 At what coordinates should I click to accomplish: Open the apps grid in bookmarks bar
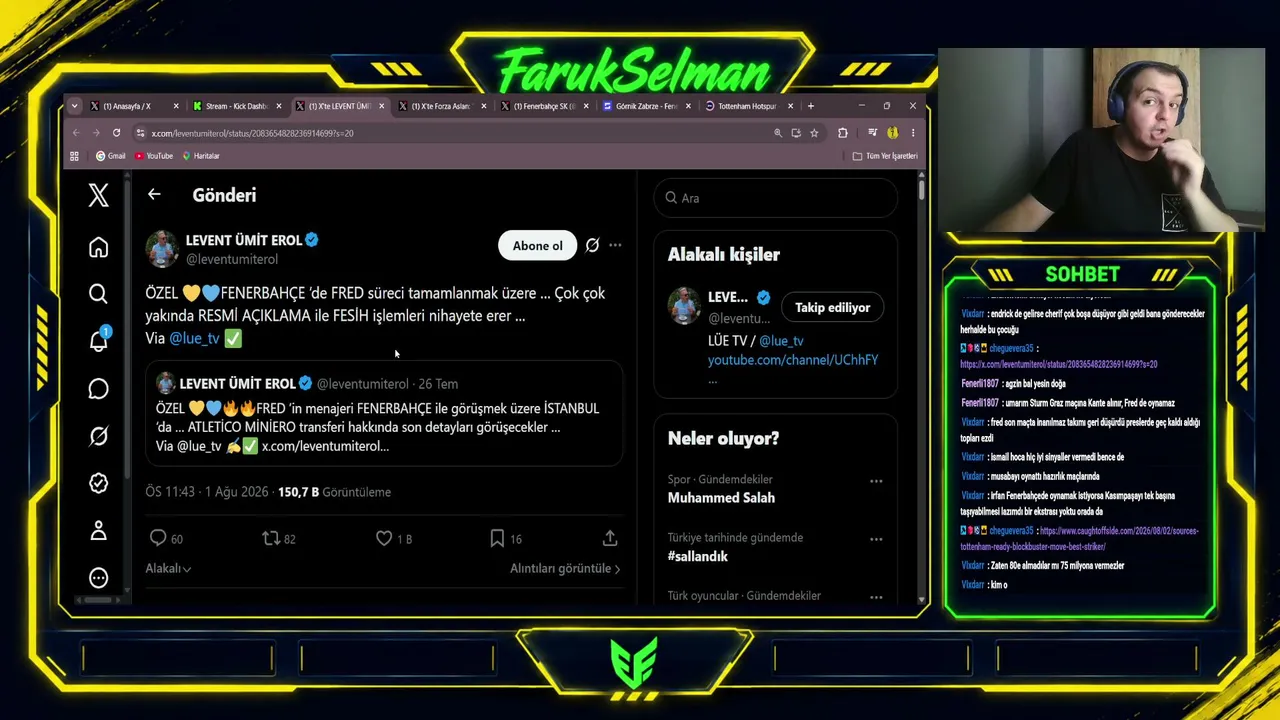pyautogui.click(x=74, y=156)
